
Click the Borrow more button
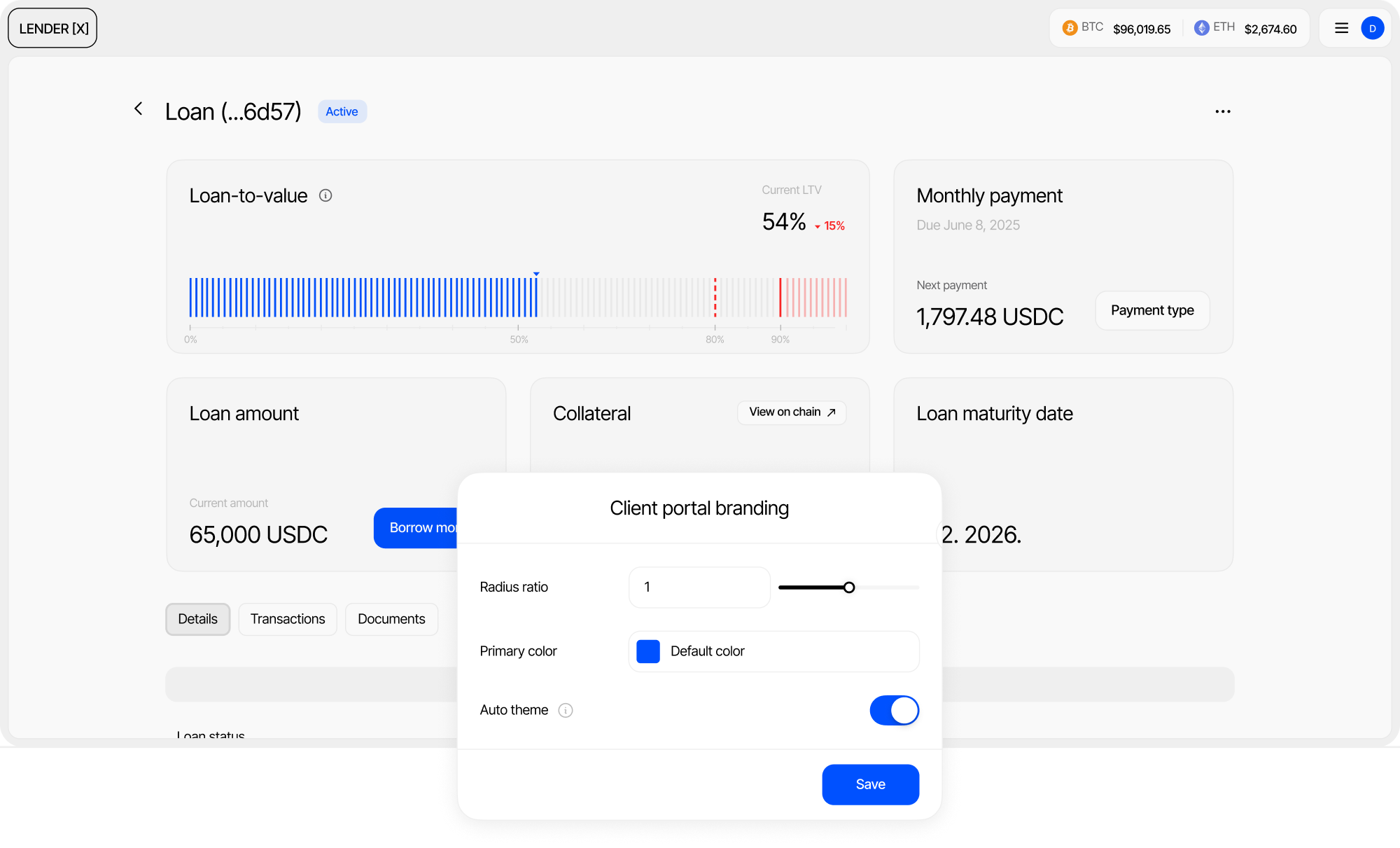[x=416, y=527]
